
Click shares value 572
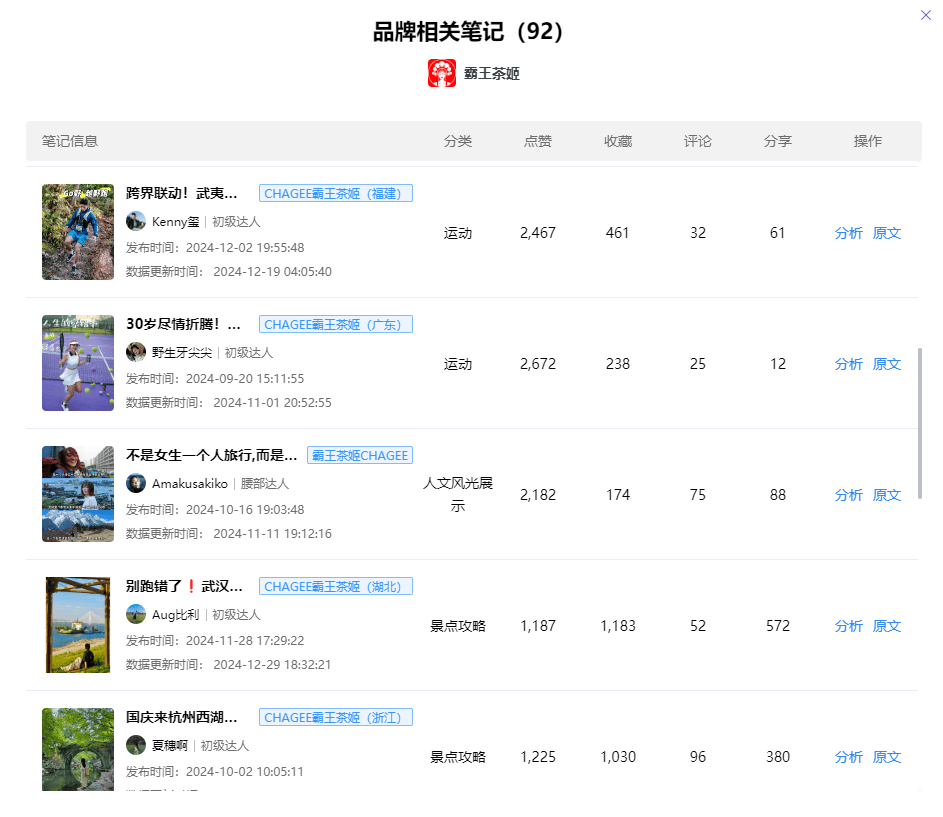tap(778, 626)
